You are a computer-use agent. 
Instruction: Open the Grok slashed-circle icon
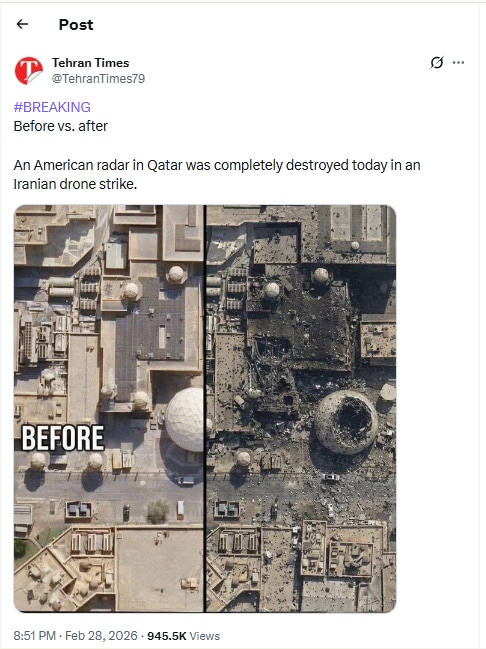point(437,62)
